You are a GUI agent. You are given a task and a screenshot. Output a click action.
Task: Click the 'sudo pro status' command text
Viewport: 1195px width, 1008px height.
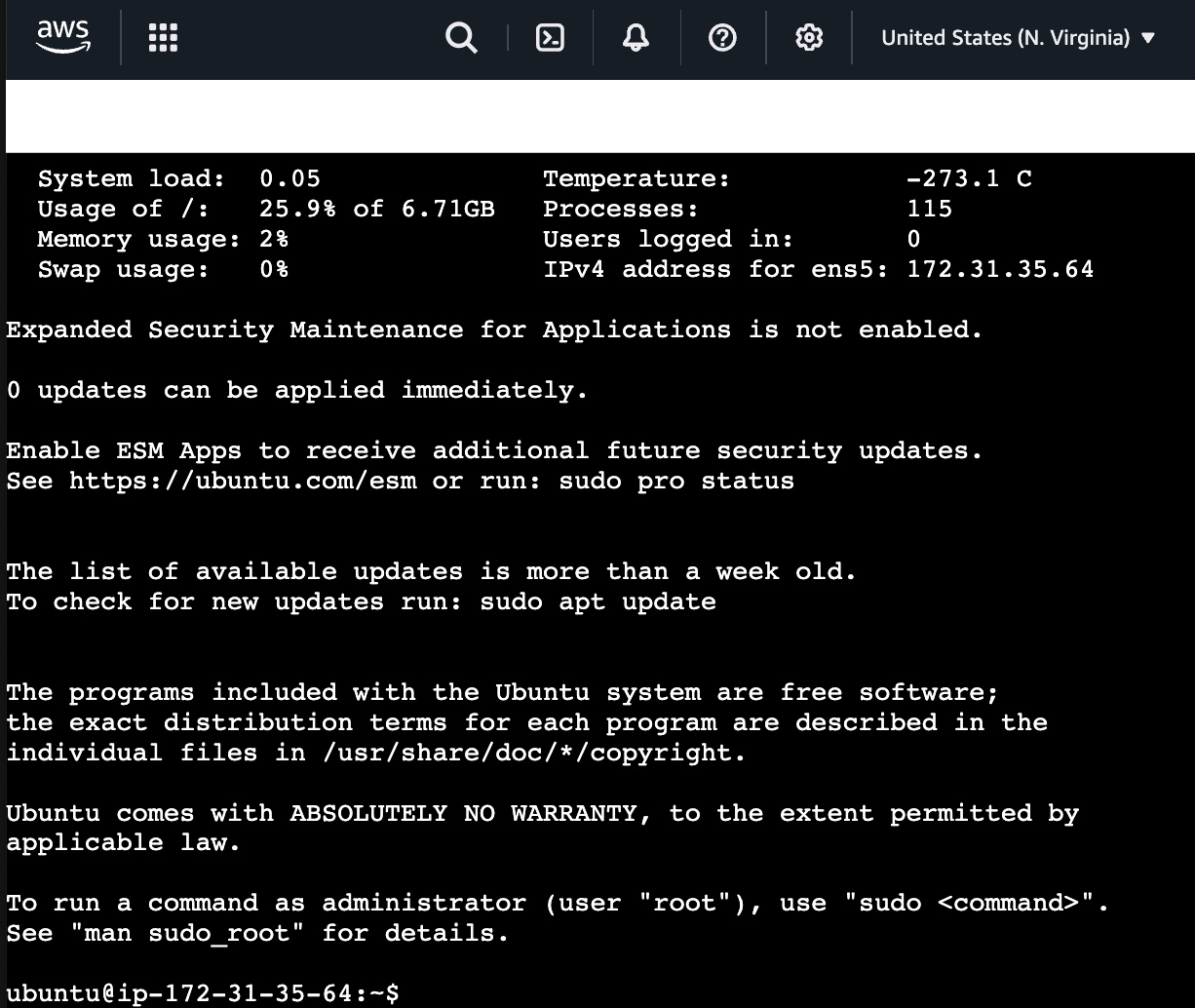click(676, 481)
